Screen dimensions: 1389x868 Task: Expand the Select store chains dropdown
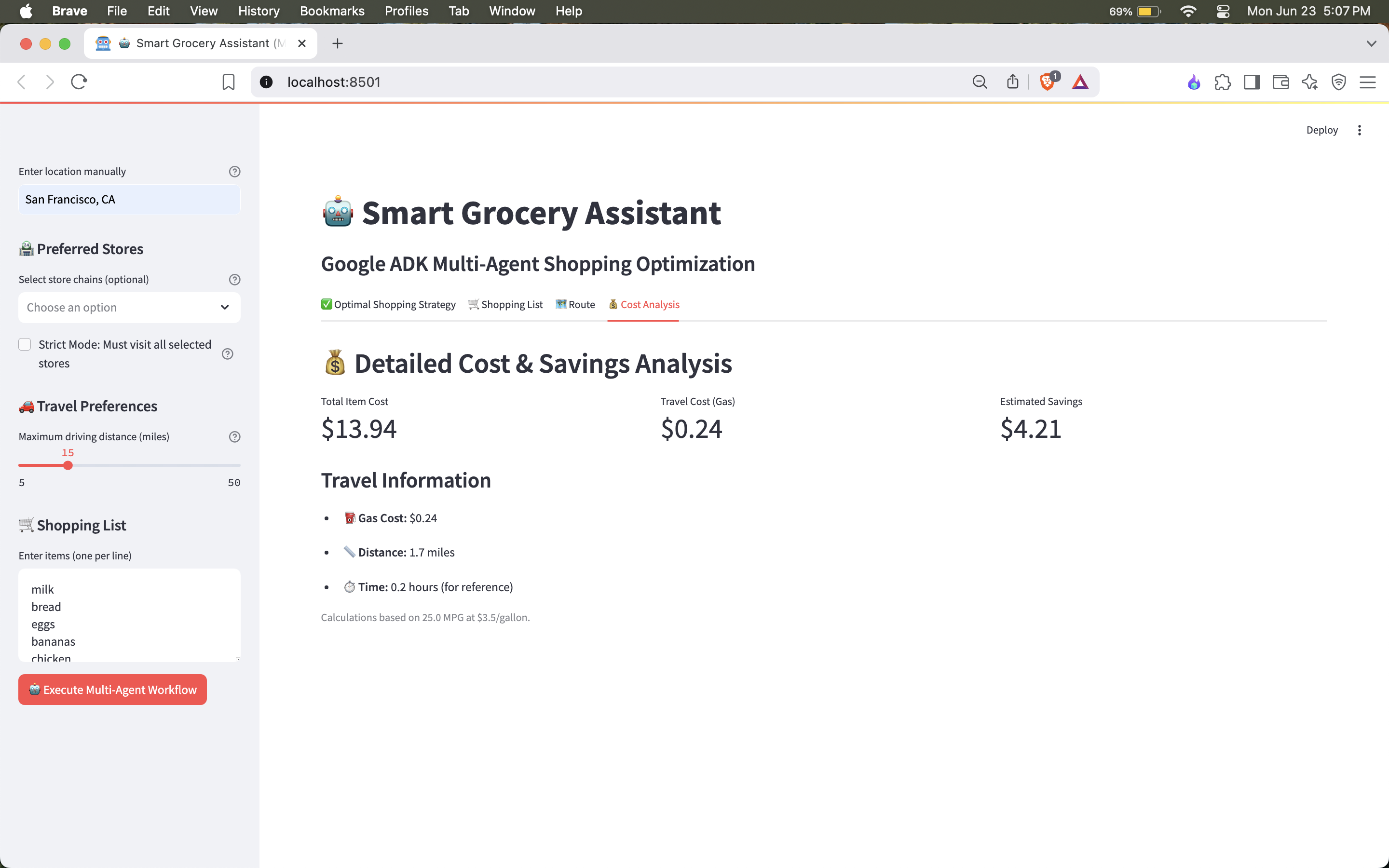coord(129,308)
